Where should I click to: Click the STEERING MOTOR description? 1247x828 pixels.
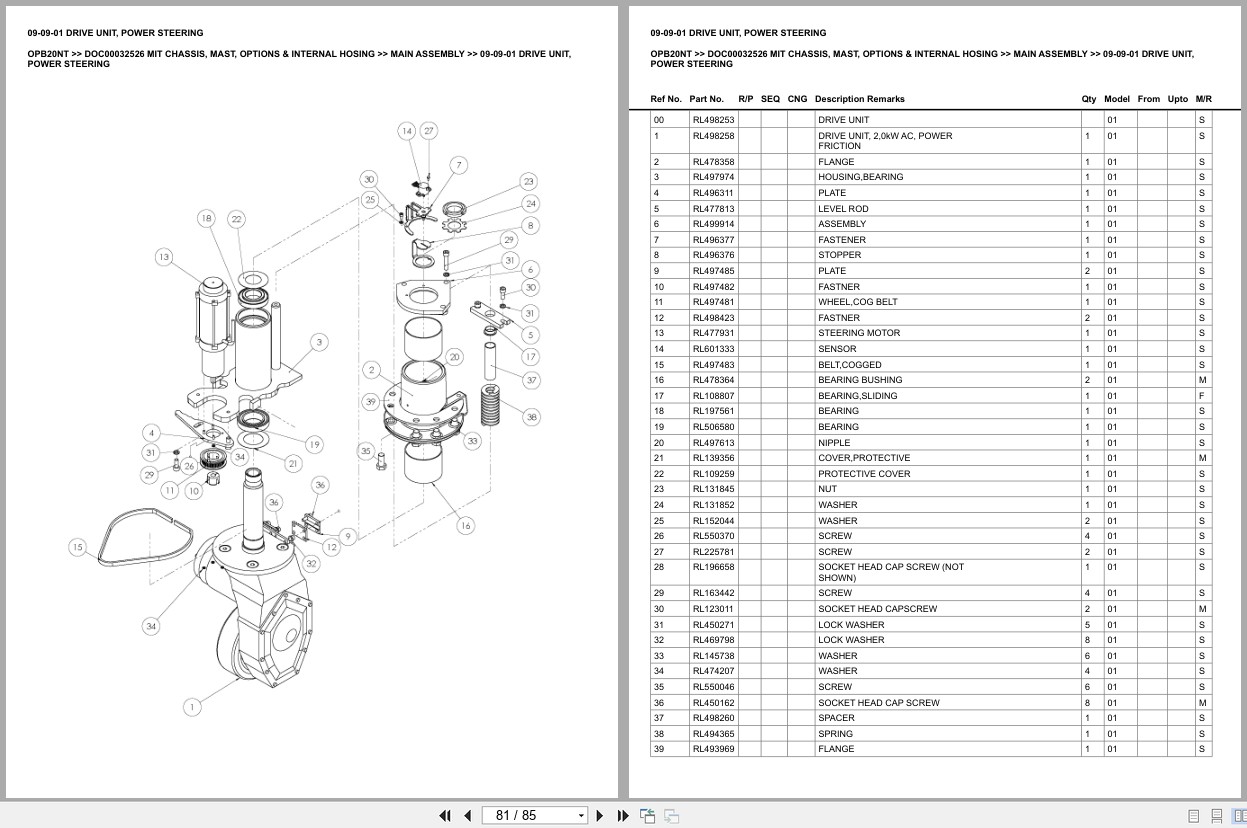point(859,333)
